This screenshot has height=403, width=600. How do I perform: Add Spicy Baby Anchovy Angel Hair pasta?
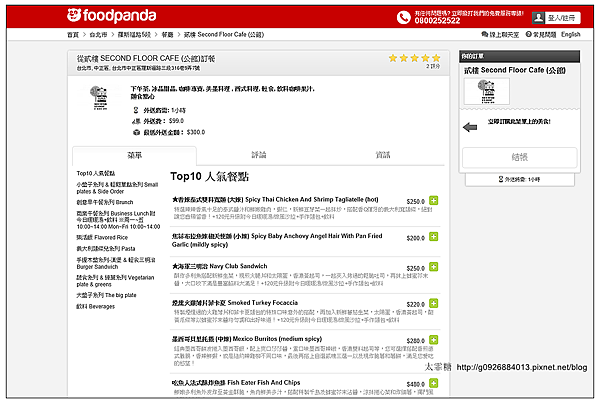tap(434, 237)
